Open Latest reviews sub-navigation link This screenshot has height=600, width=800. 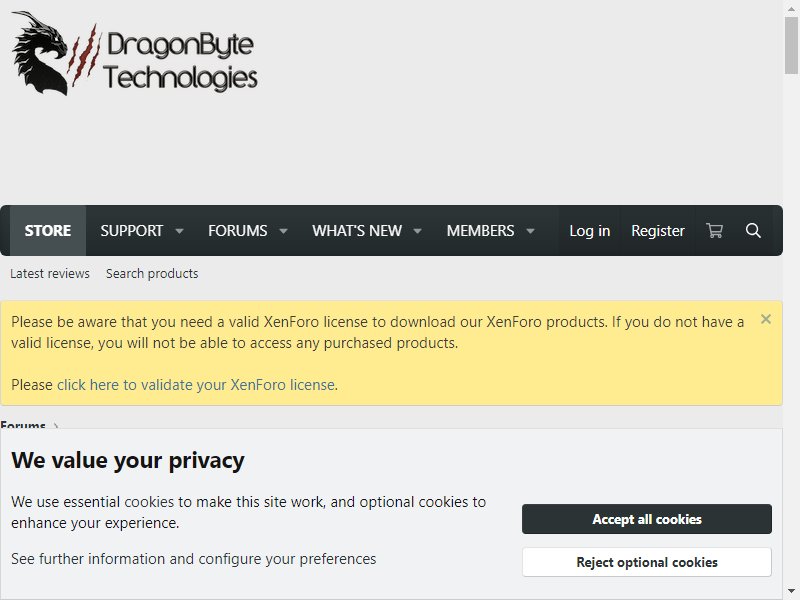point(50,273)
